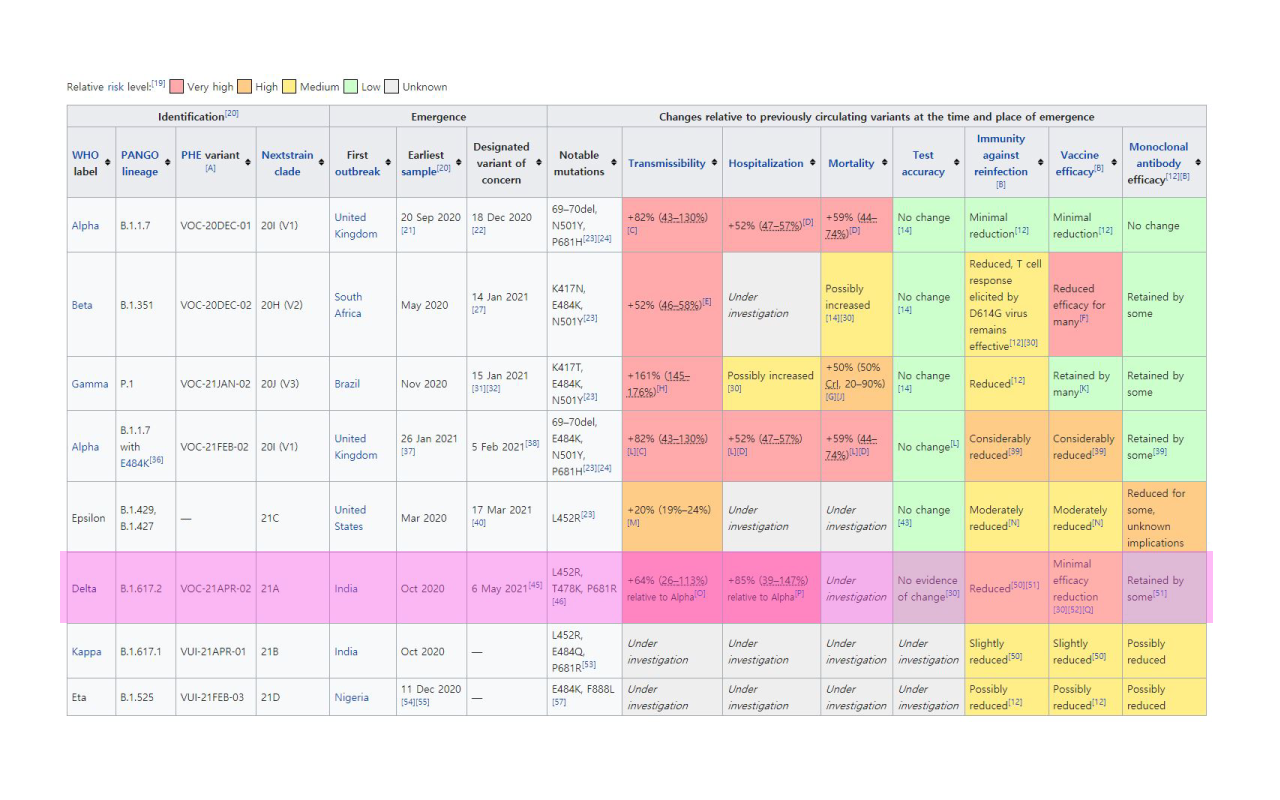Open the Gamma variant link
Viewport: 1280px width, 800px height.
(x=90, y=384)
